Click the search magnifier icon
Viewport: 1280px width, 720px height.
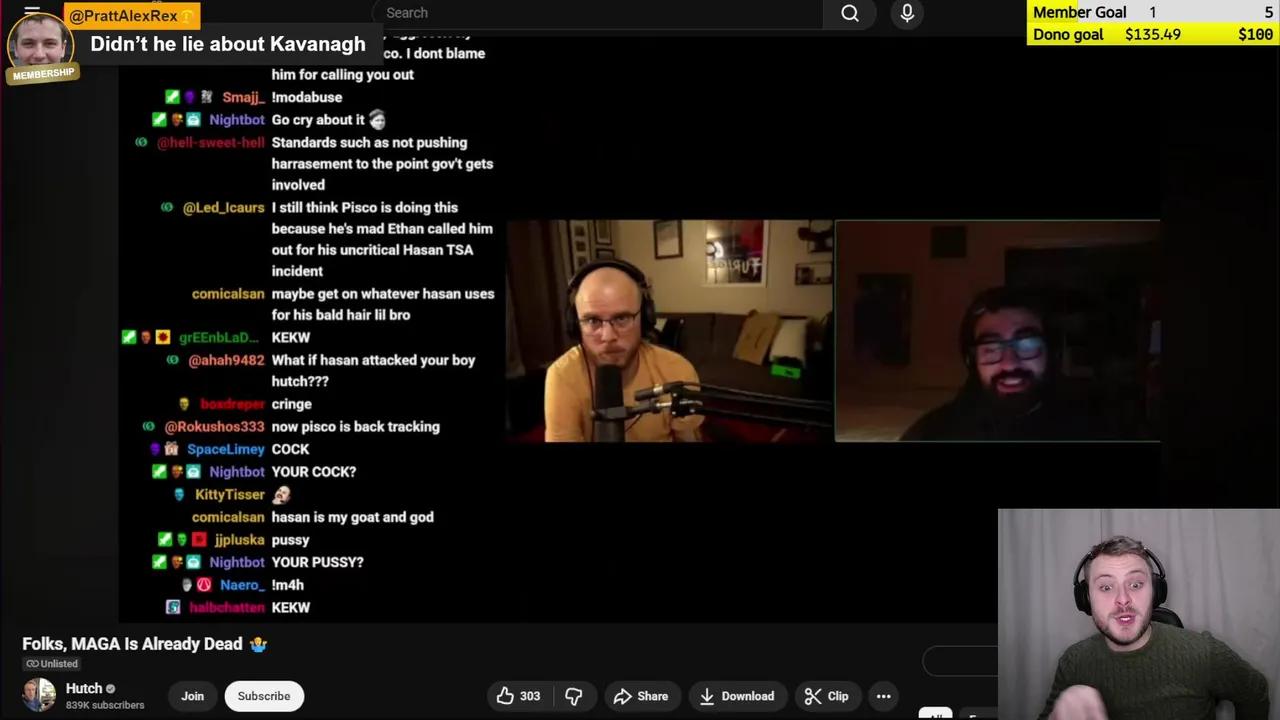849,13
